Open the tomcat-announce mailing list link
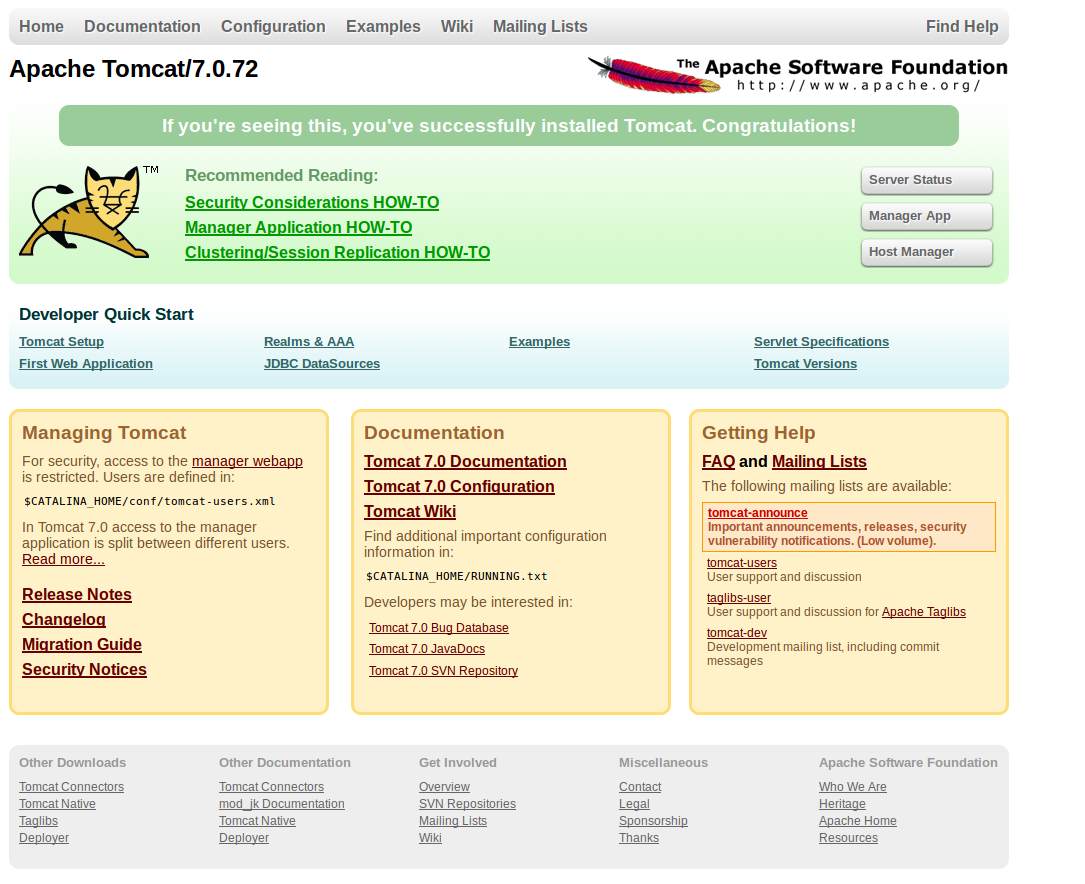Viewport: 1085px width, 884px height. tap(758, 513)
